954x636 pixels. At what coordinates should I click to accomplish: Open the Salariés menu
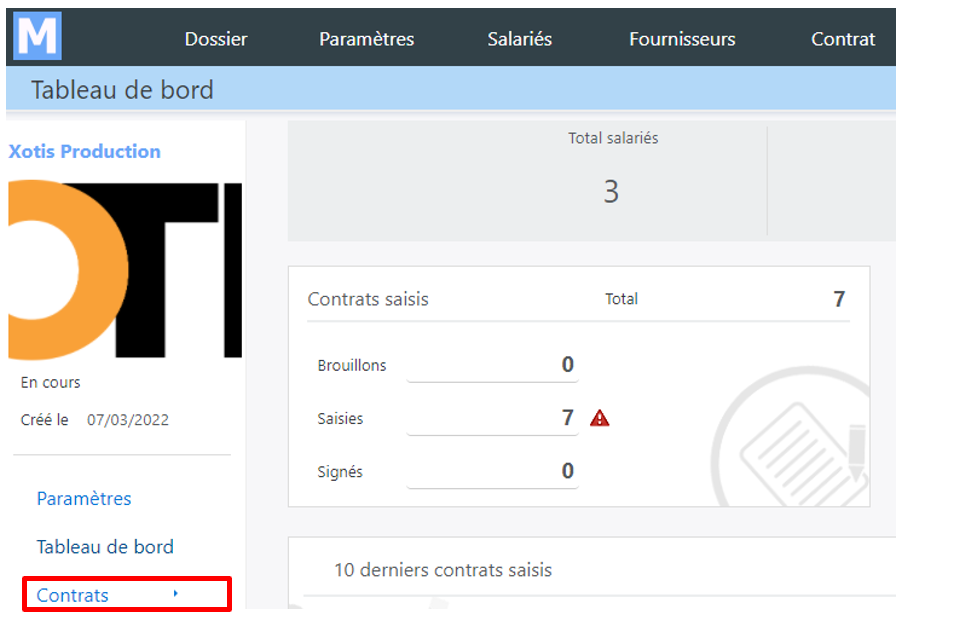click(x=520, y=39)
